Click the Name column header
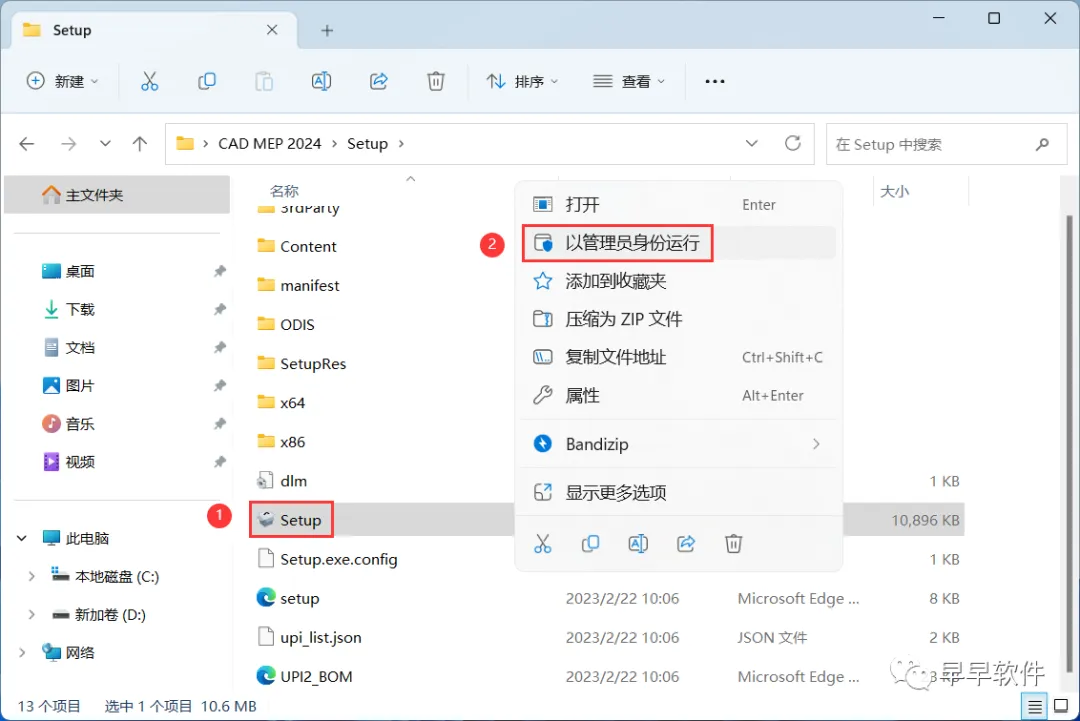 [x=284, y=191]
